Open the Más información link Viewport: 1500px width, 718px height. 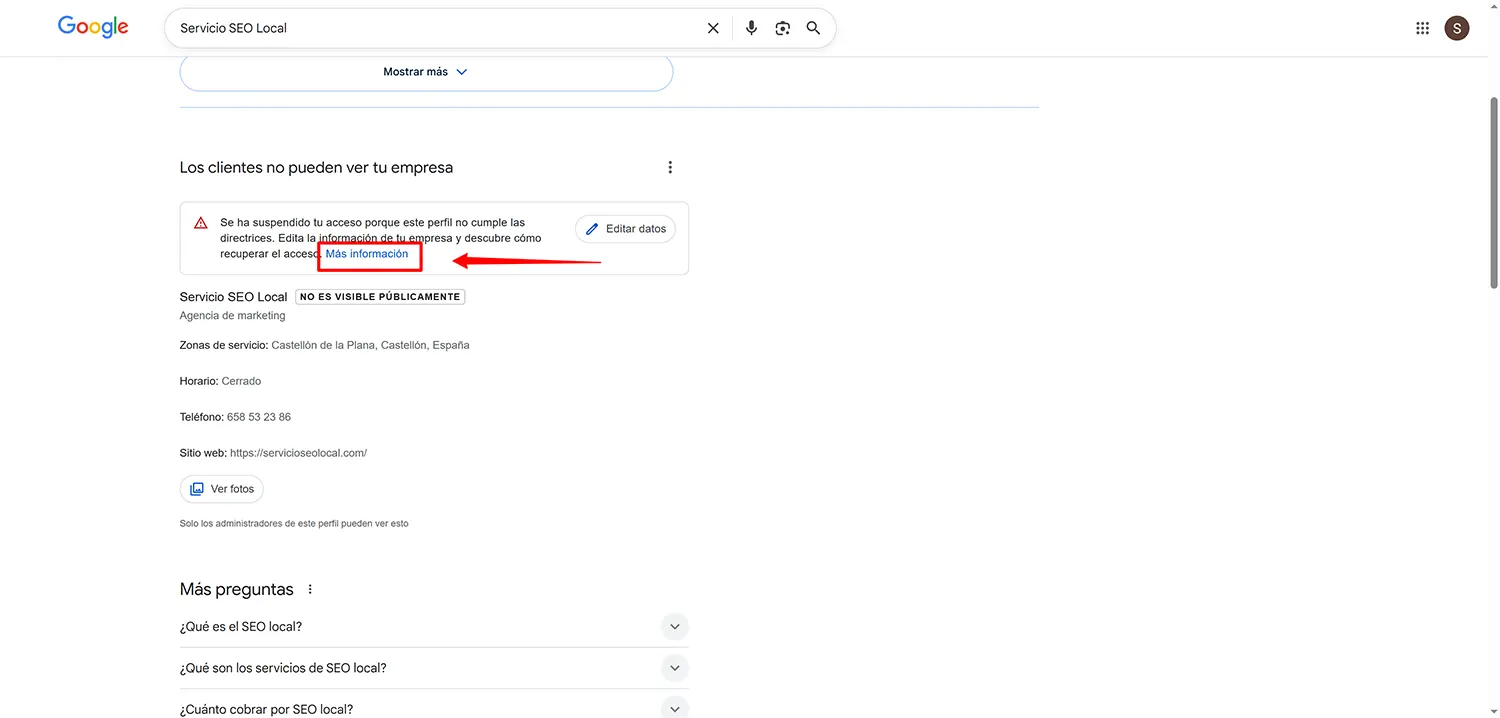[x=367, y=254]
